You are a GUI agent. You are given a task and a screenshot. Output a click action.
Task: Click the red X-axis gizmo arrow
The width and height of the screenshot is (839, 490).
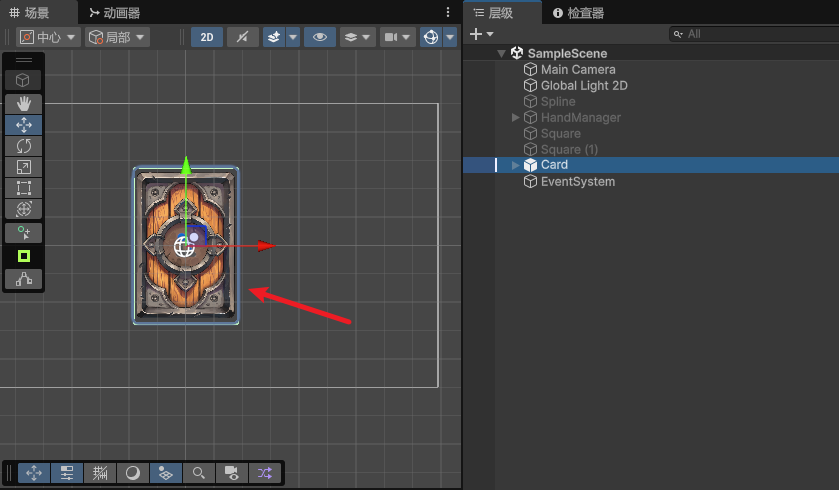pos(266,246)
